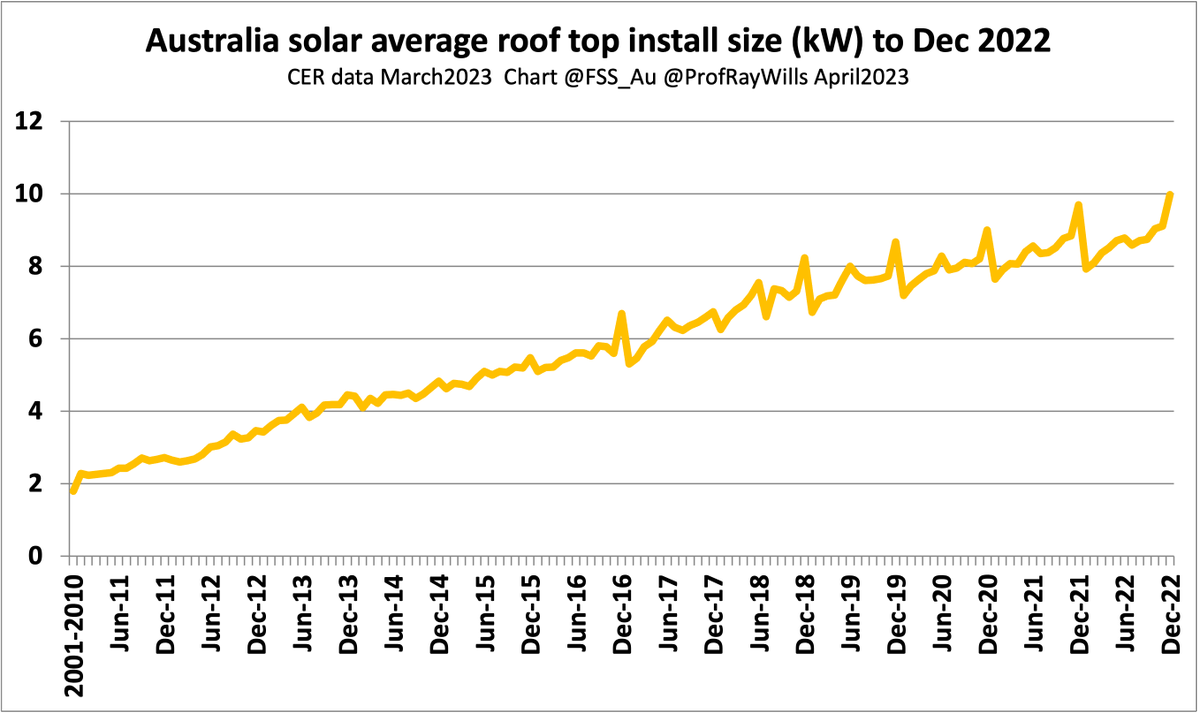Click the Dec-21 peak on the yellow line
The width and height of the screenshot is (1200, 714).
point(1077,205)
